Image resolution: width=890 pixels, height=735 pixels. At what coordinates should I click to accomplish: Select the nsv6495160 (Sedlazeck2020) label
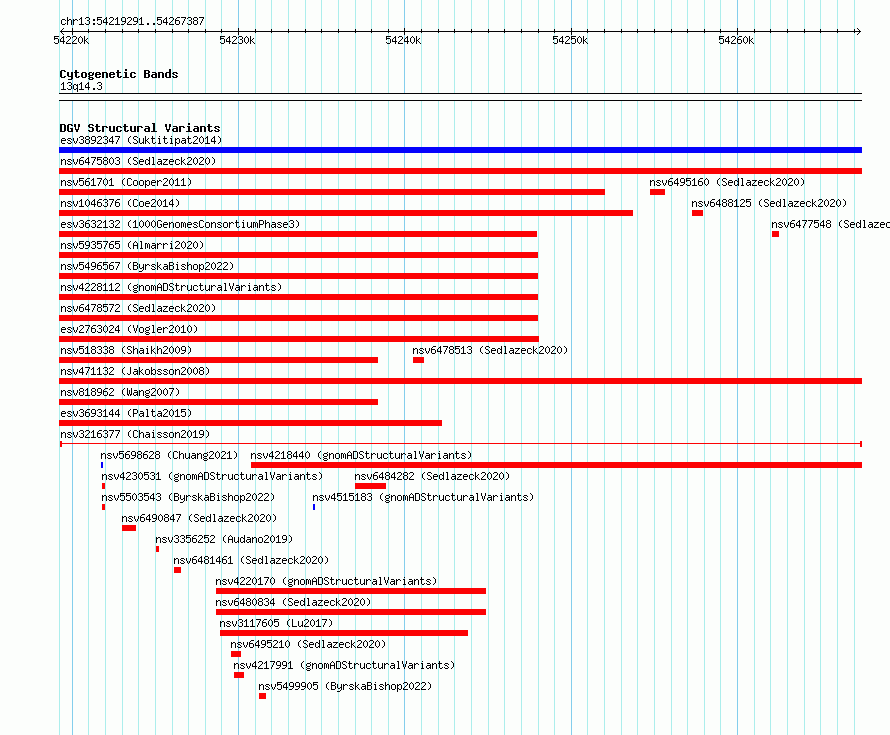[727, 182]
